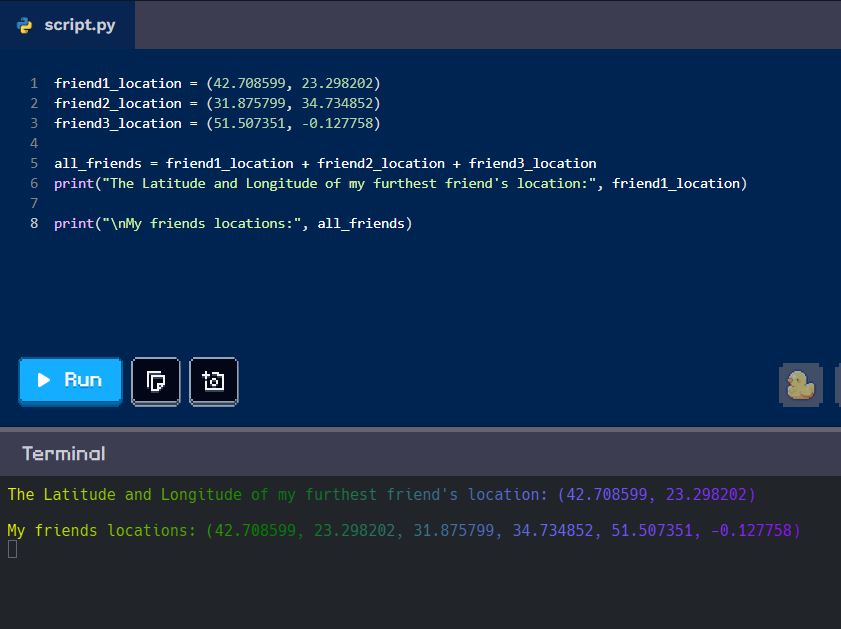Click the terminal cursor prompt
The image size is (841, 629).
pyautogui.click(x=12, y=549)
